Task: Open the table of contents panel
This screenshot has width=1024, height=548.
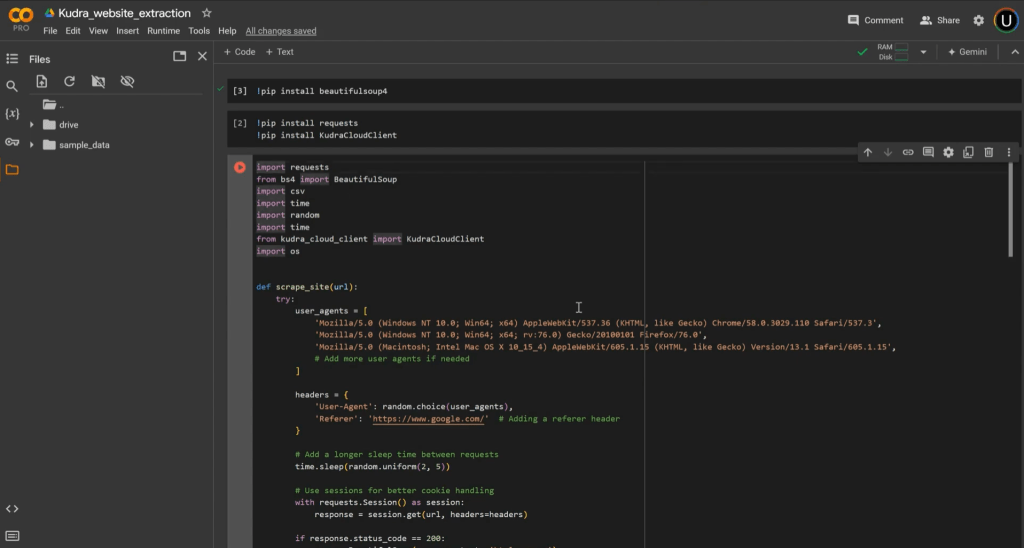Action: tap(12, 59)
